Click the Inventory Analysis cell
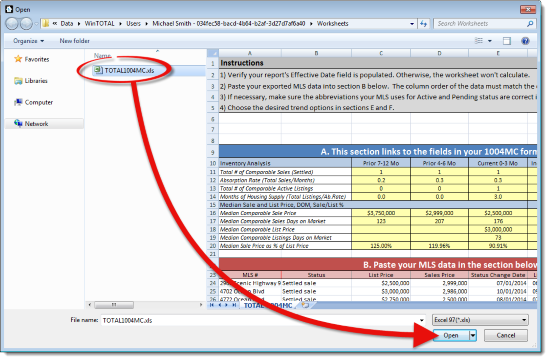The height and width of the screenshot is (360, 549). click(285, 163)
